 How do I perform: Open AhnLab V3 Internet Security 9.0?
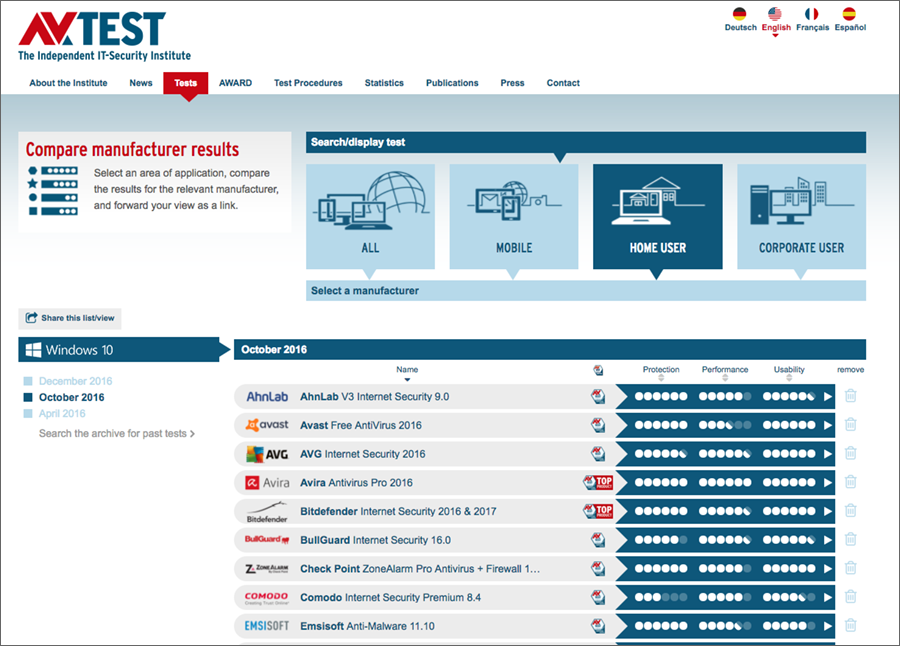tap(374, 396)
